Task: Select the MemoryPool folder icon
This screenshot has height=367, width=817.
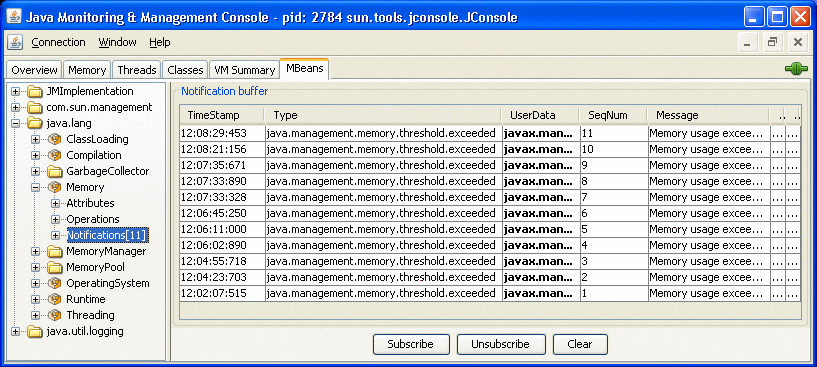Action: coord(54,267)
